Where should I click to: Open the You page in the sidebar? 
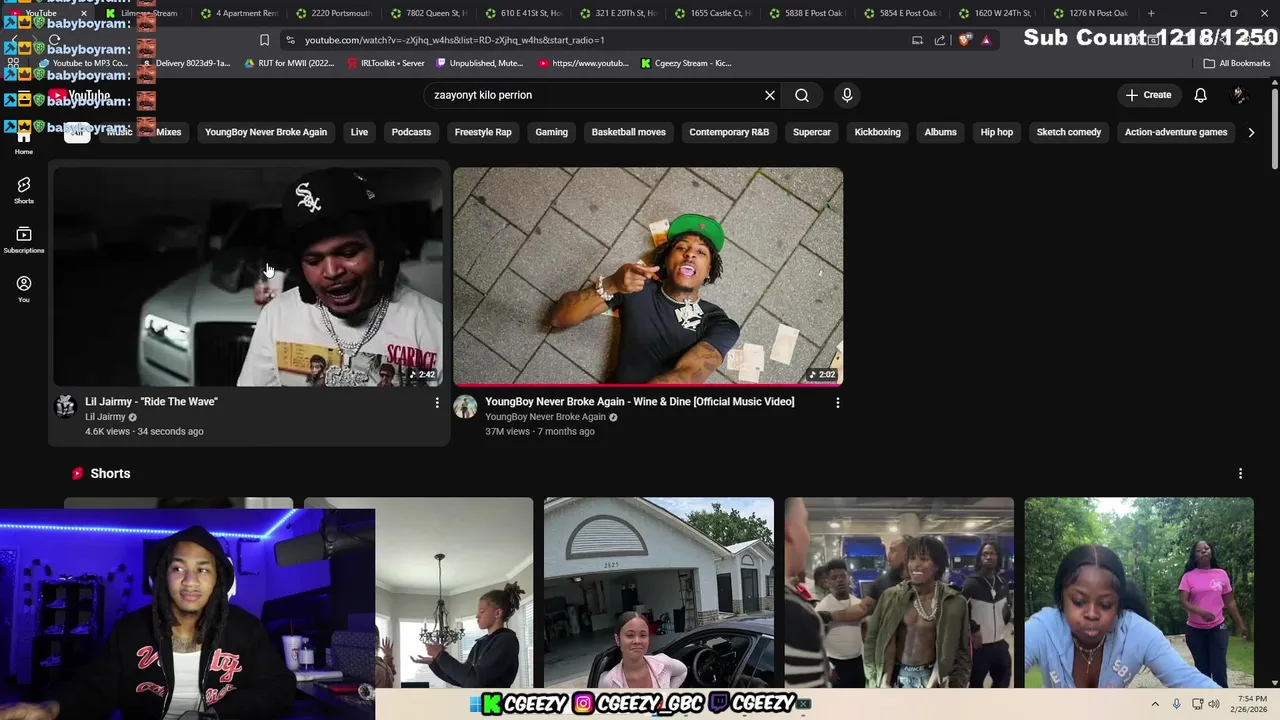(24, 289)
